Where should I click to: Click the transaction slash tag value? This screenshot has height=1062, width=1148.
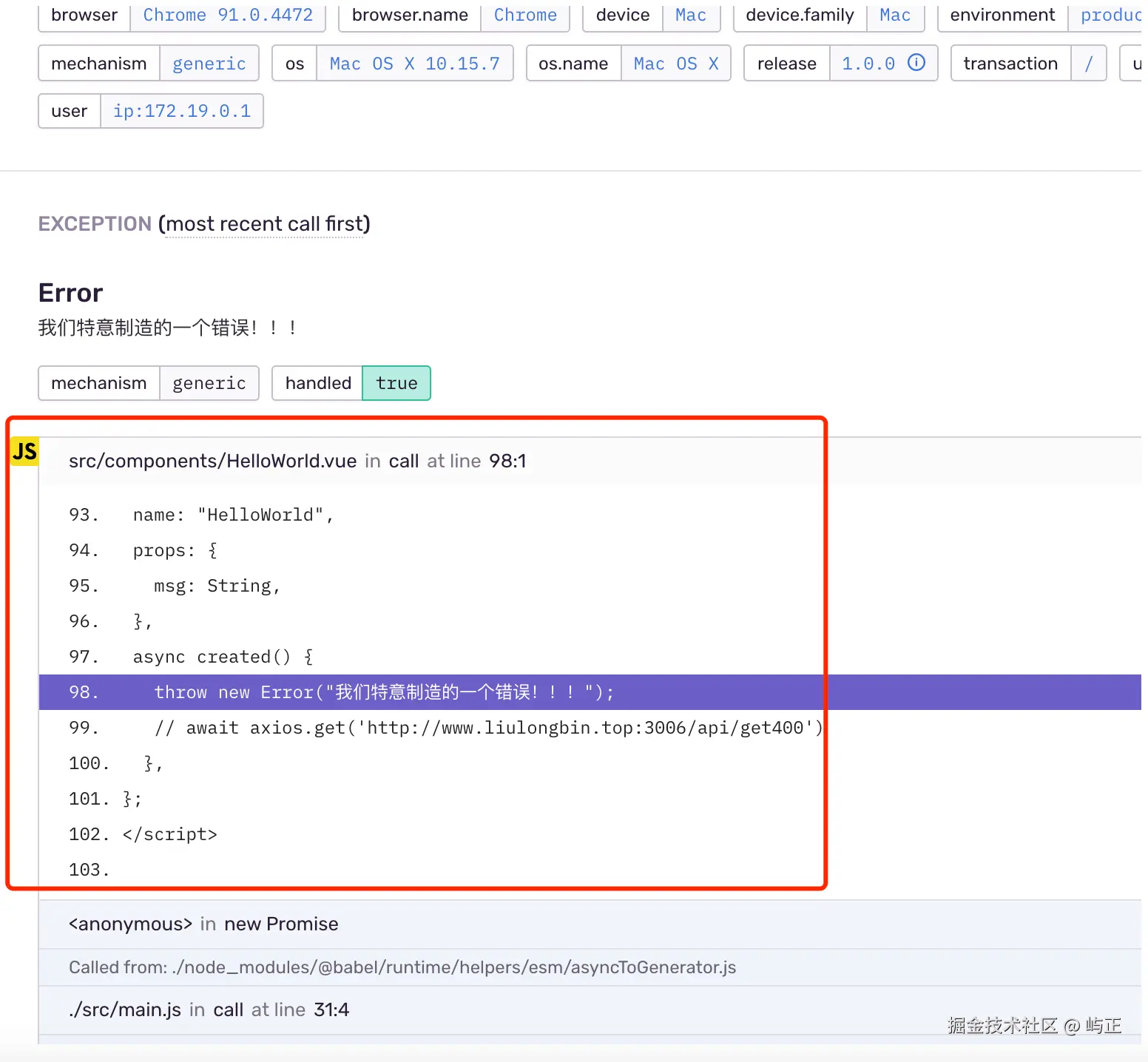[x=1089, y=64]
